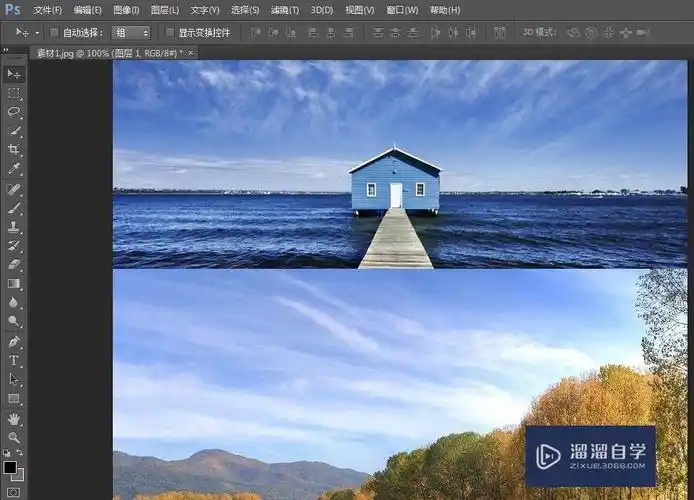Activate the Hand tool
694x500 pixels.
pyautogui.click(x=14, y=419)
